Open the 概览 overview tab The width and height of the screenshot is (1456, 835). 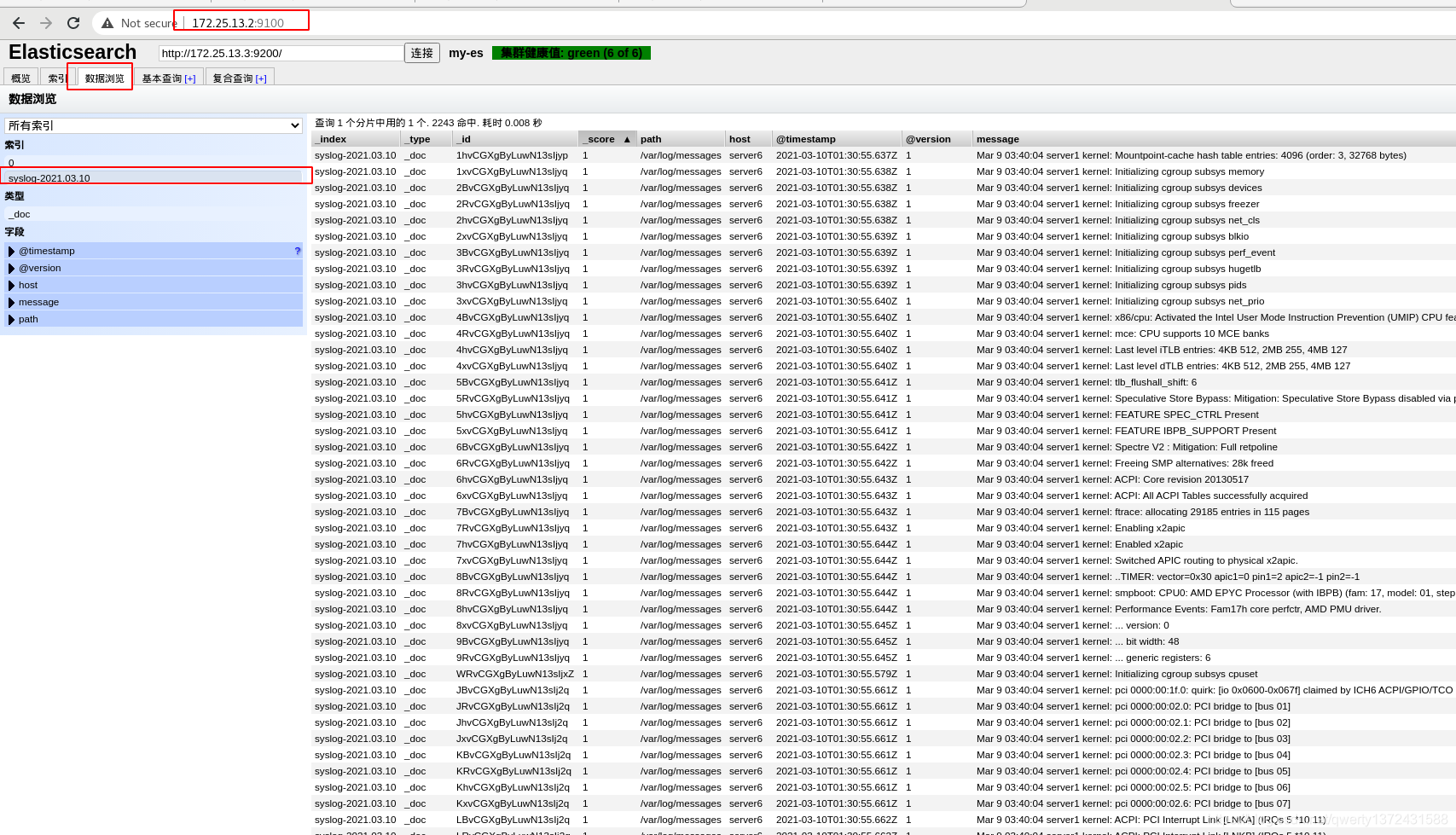click(20, 78)
